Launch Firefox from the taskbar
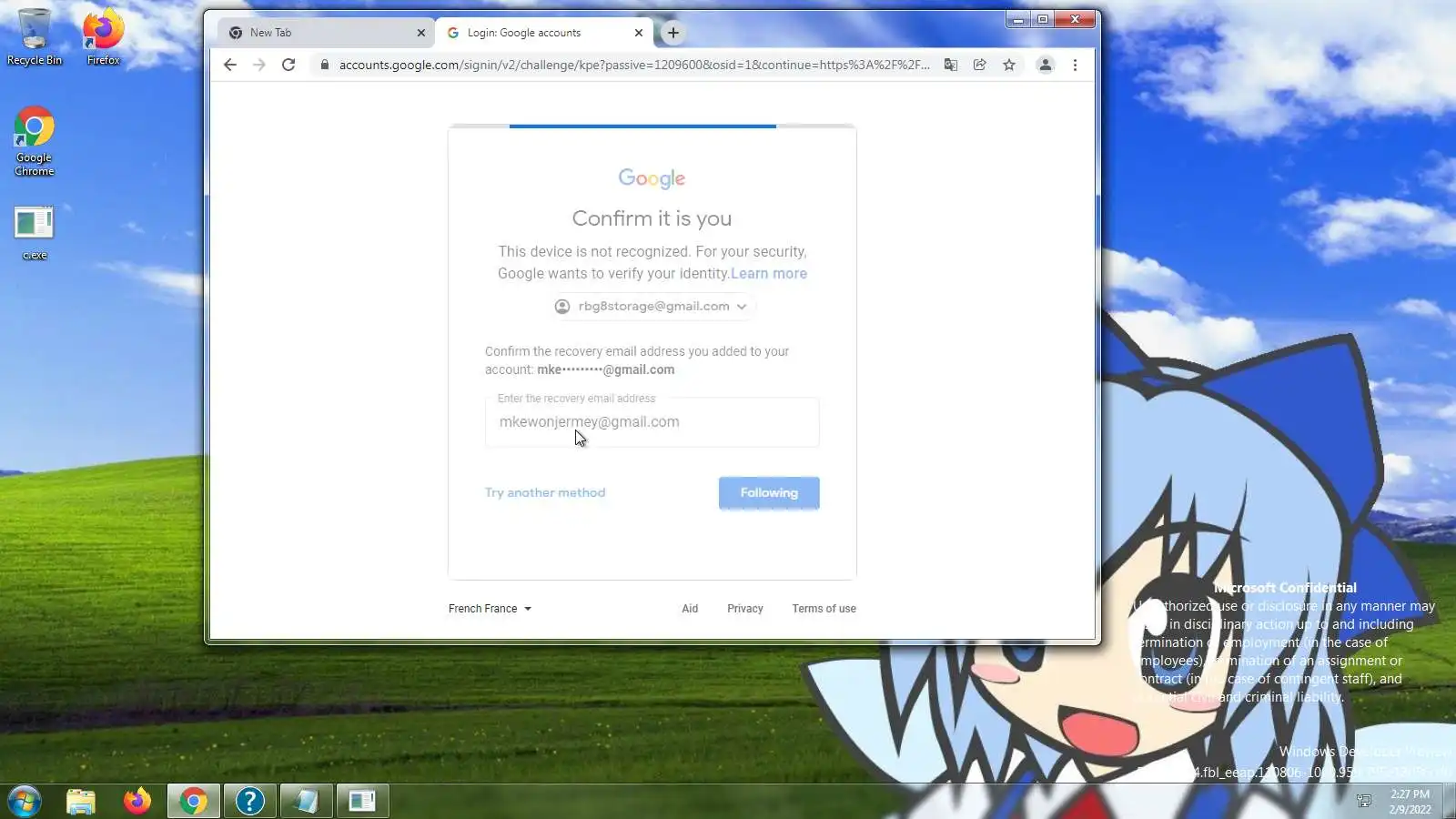 coord(137,801)
